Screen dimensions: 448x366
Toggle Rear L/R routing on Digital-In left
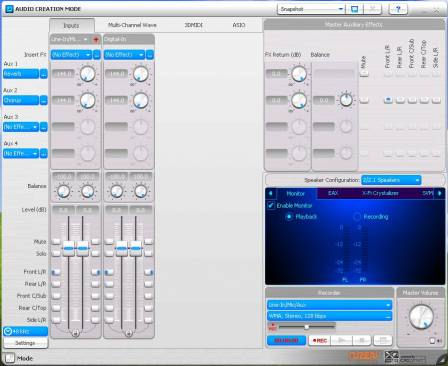coord(109,284)
